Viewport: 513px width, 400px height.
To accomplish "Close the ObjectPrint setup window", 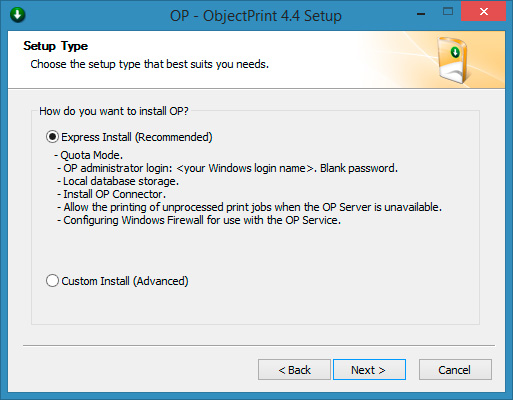I will [x=483, y=12].
